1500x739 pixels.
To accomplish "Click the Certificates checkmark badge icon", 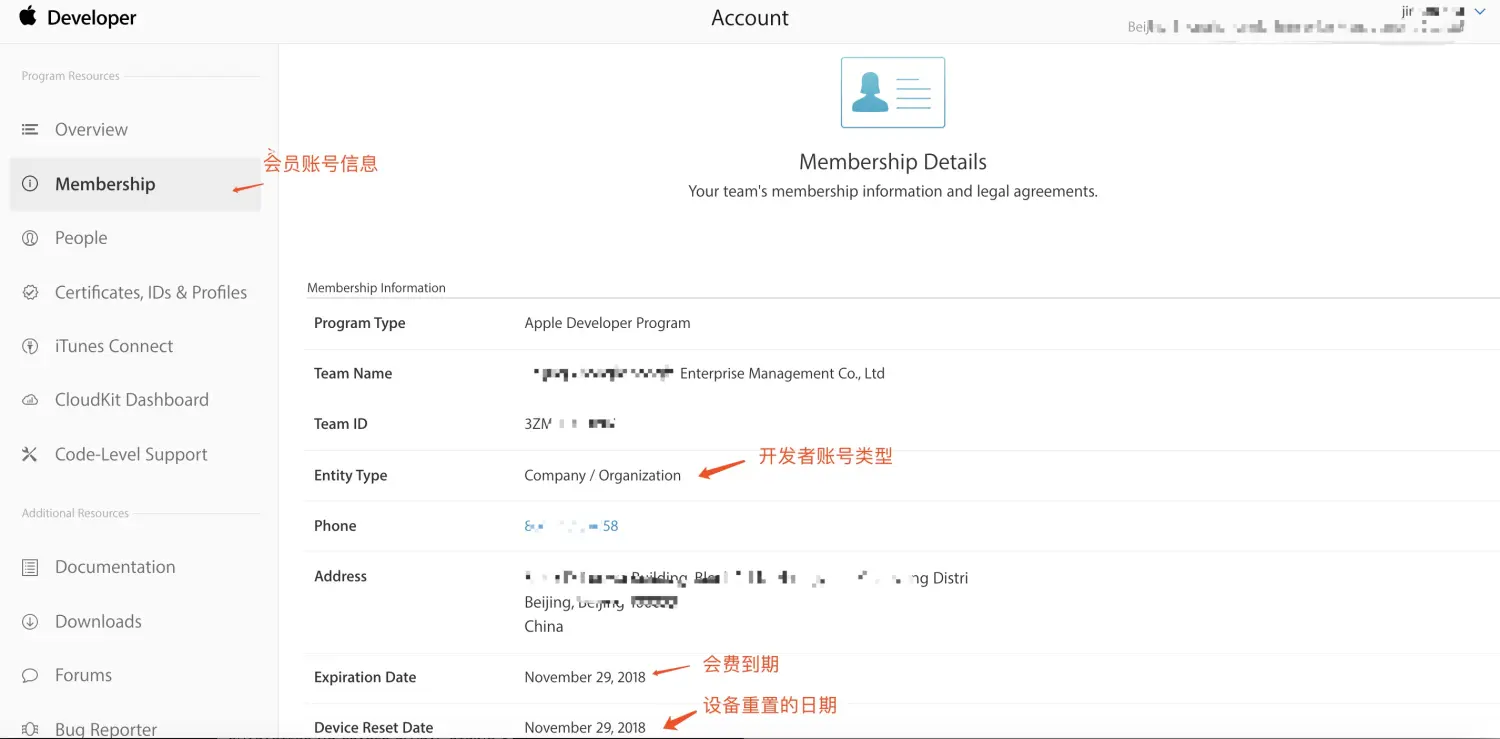I will pos(30,292).
